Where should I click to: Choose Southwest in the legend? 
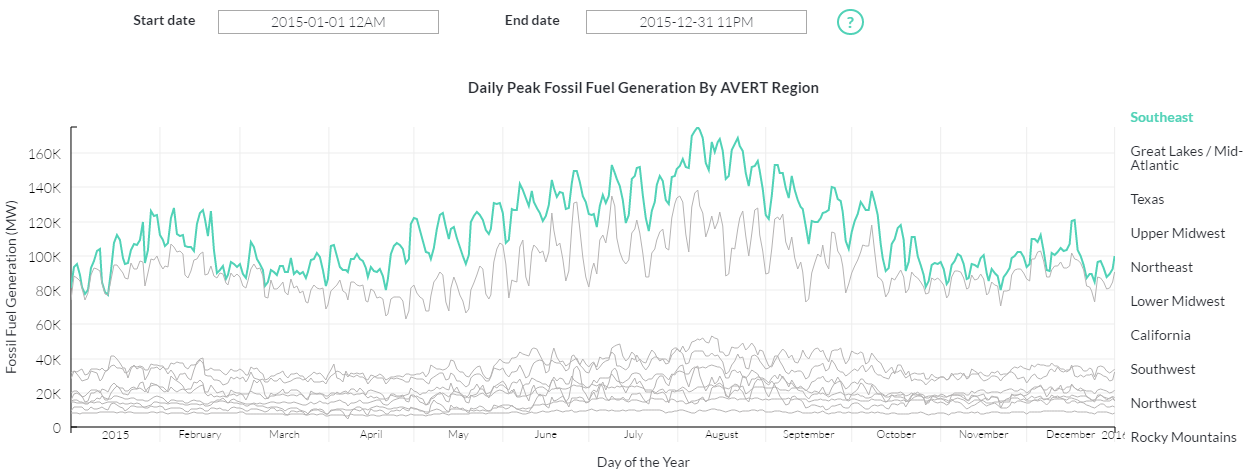coord(1163,369)
